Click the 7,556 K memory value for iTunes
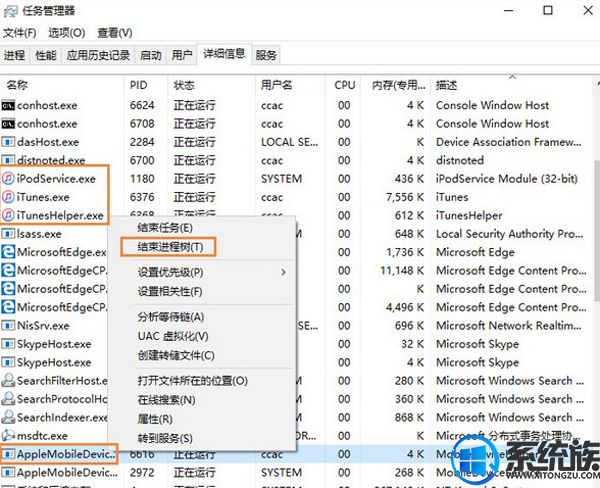 point(405,197)
